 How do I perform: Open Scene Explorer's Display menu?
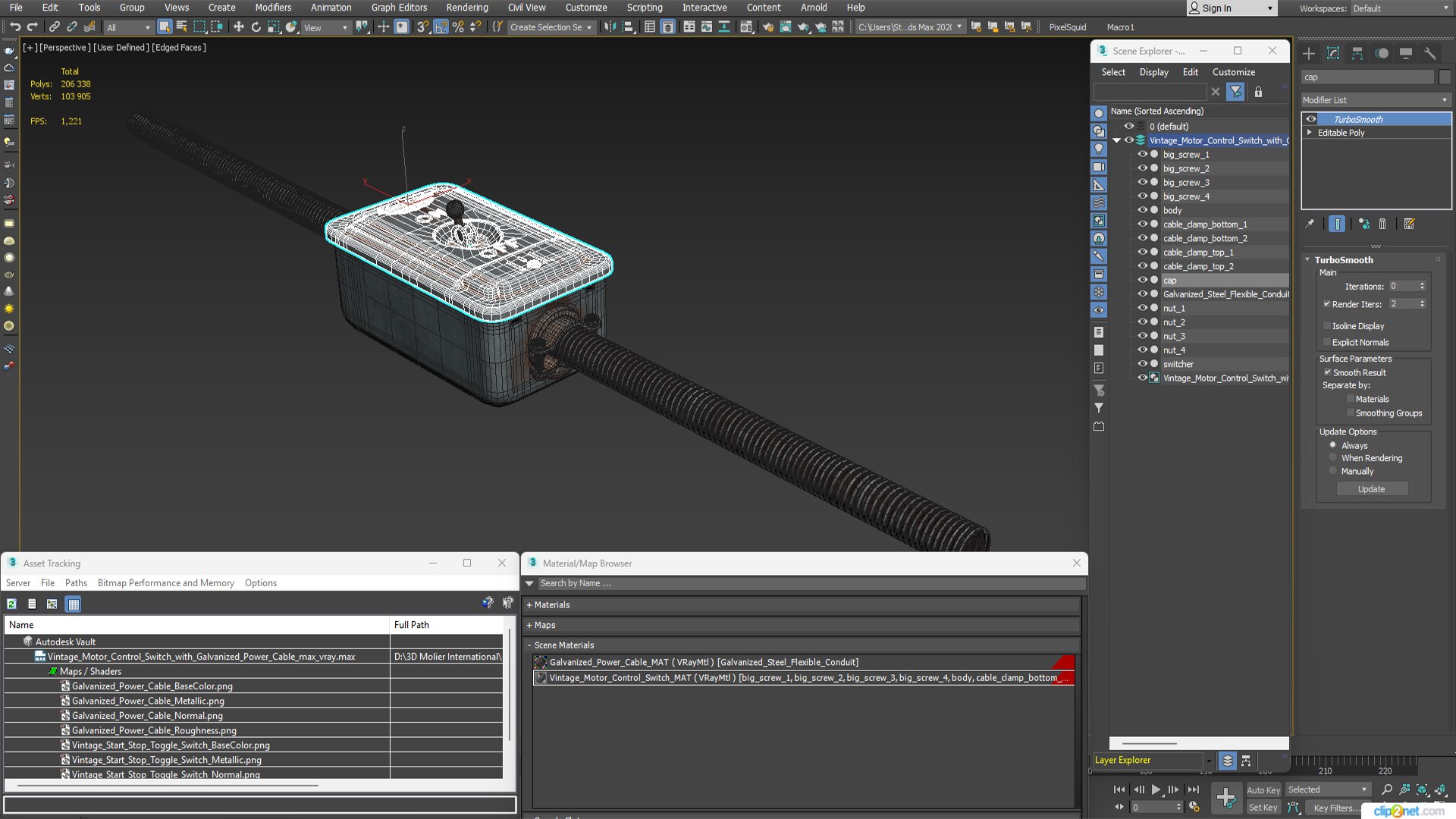point(1153,72)
